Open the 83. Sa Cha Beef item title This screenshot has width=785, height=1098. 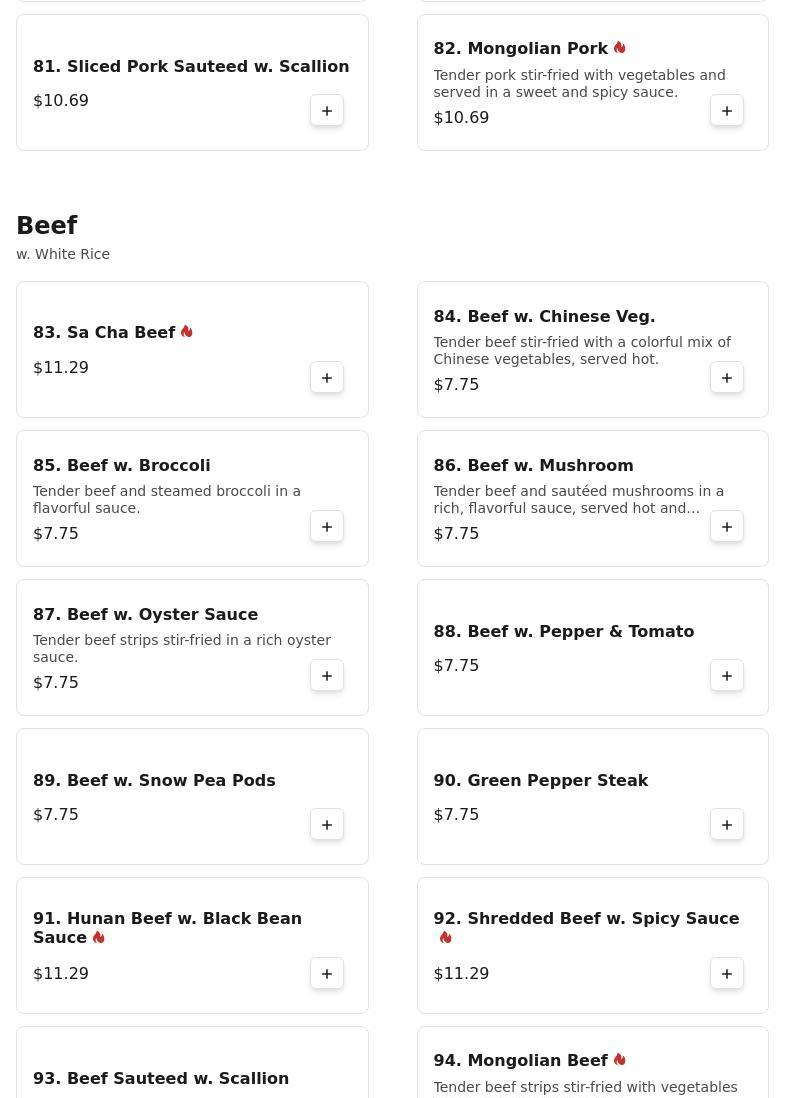pyautogui.click(x=104, y=332)
